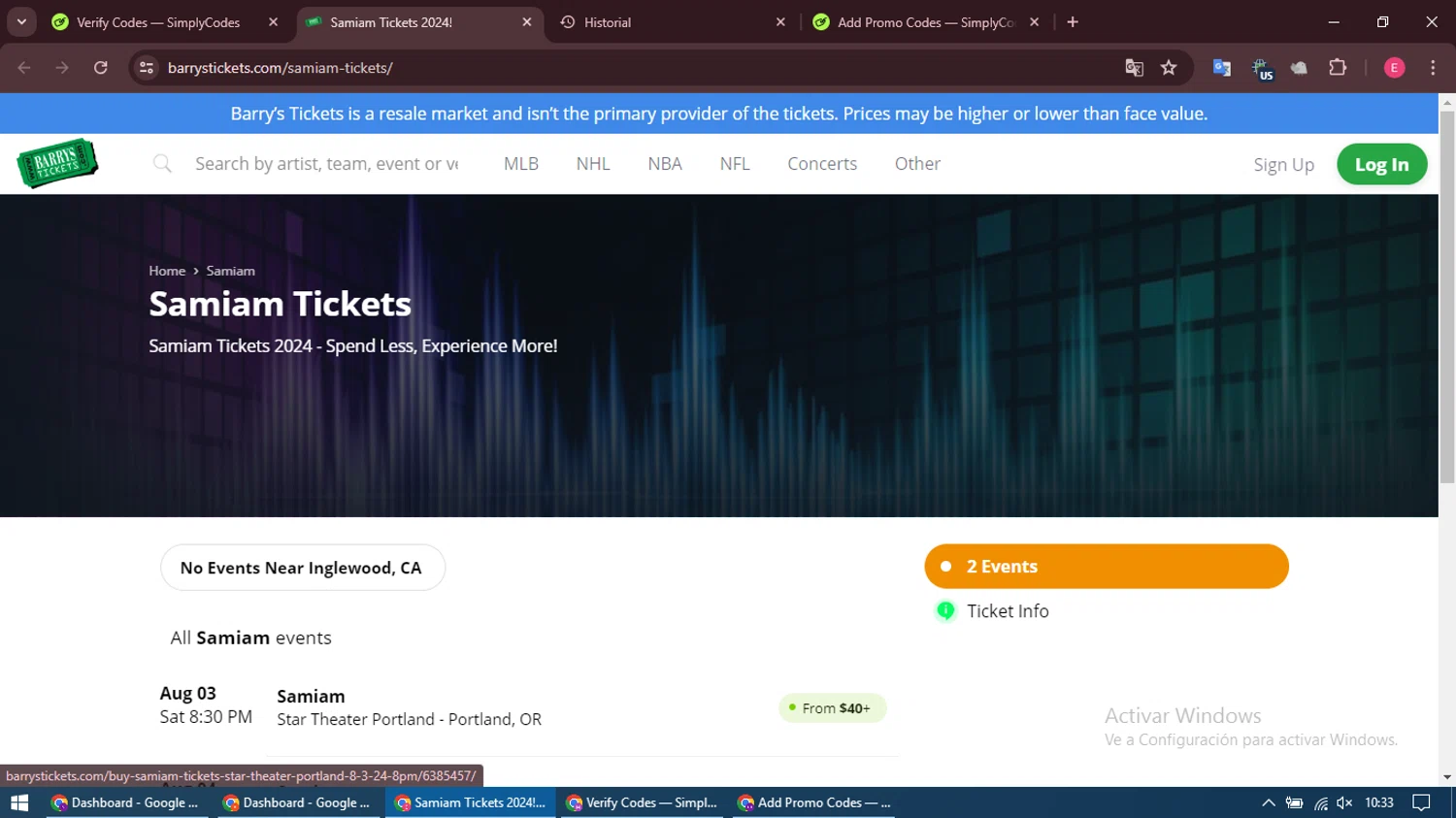Click the battery tray icon
This screenshot has height=818, width=1456.
(x=1294, y=802)
